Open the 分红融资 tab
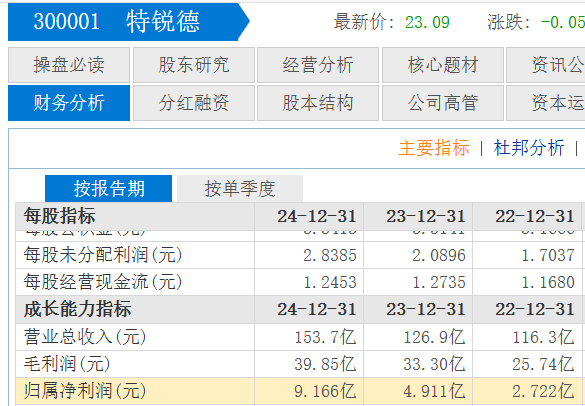Image resolution: width=585 pixels, height=406 pixels. coord(194,103)
